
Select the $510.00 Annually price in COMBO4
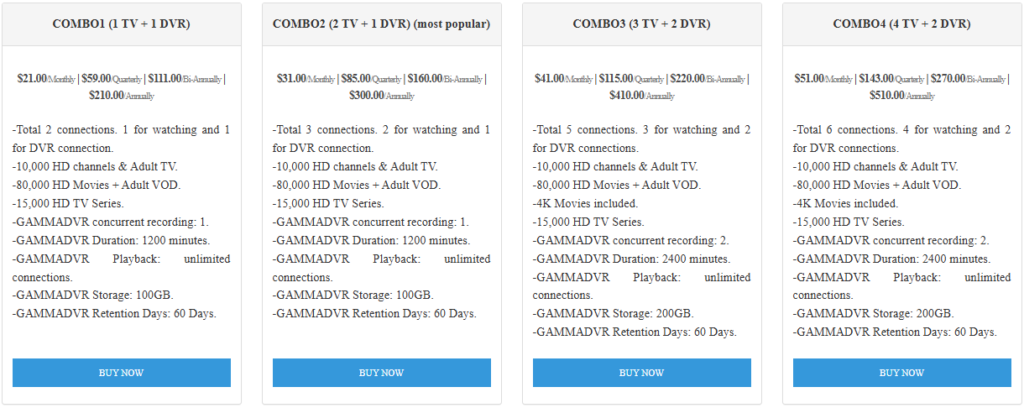[x=901, y=96]
